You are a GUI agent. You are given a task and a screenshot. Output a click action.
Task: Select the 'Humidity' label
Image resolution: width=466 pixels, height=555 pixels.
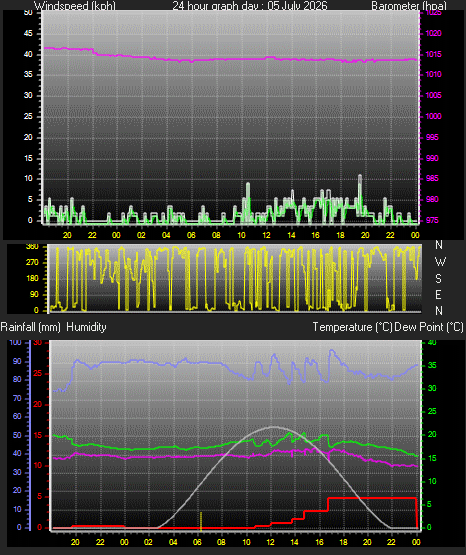86,327
